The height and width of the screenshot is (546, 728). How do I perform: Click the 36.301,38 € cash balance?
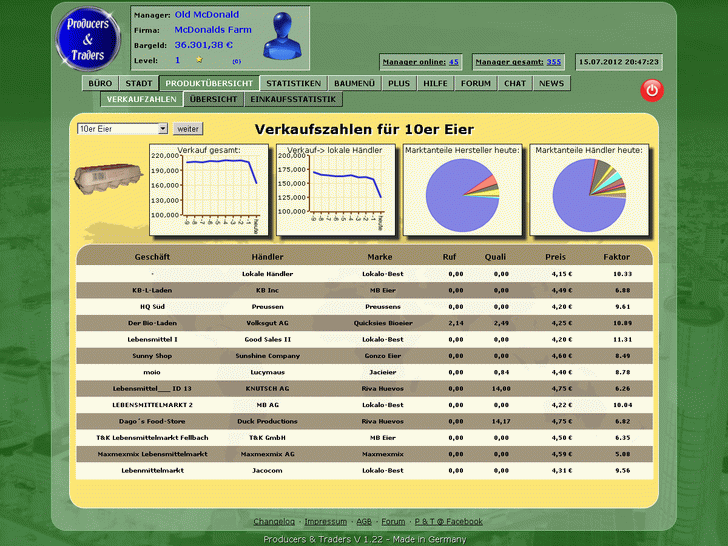point(204,45)
